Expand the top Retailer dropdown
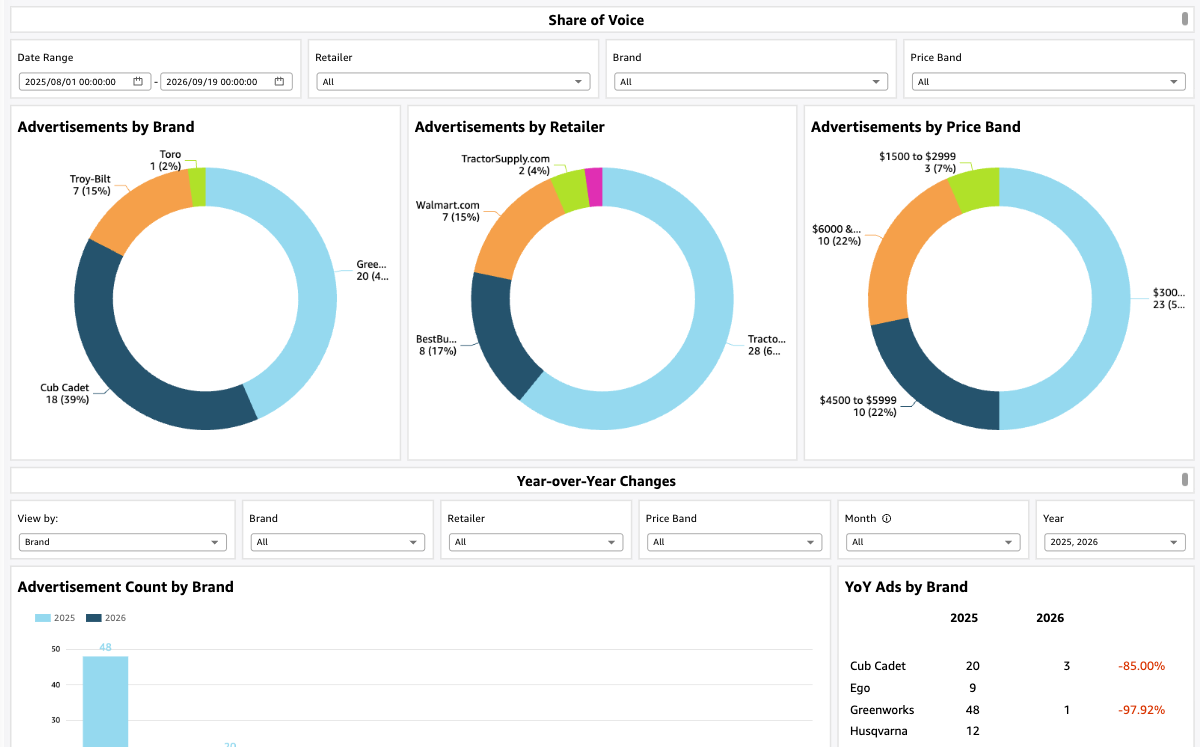 tap(453, 82)
